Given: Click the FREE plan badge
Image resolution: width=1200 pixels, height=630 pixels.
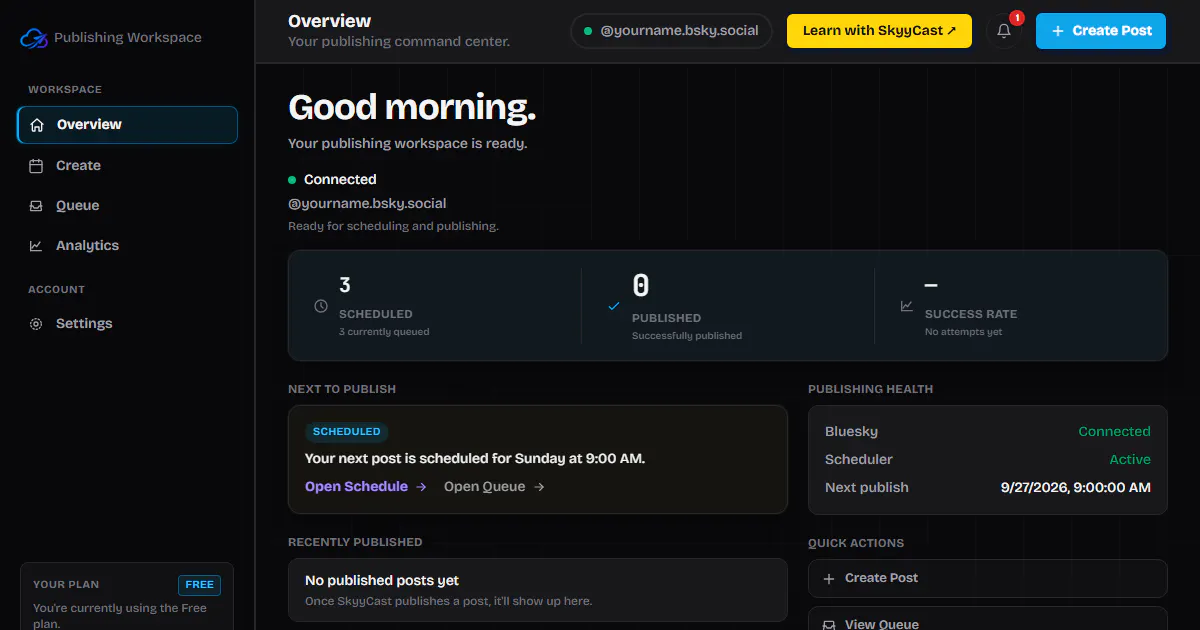Looking at the screenshot, I should [200, 585].
